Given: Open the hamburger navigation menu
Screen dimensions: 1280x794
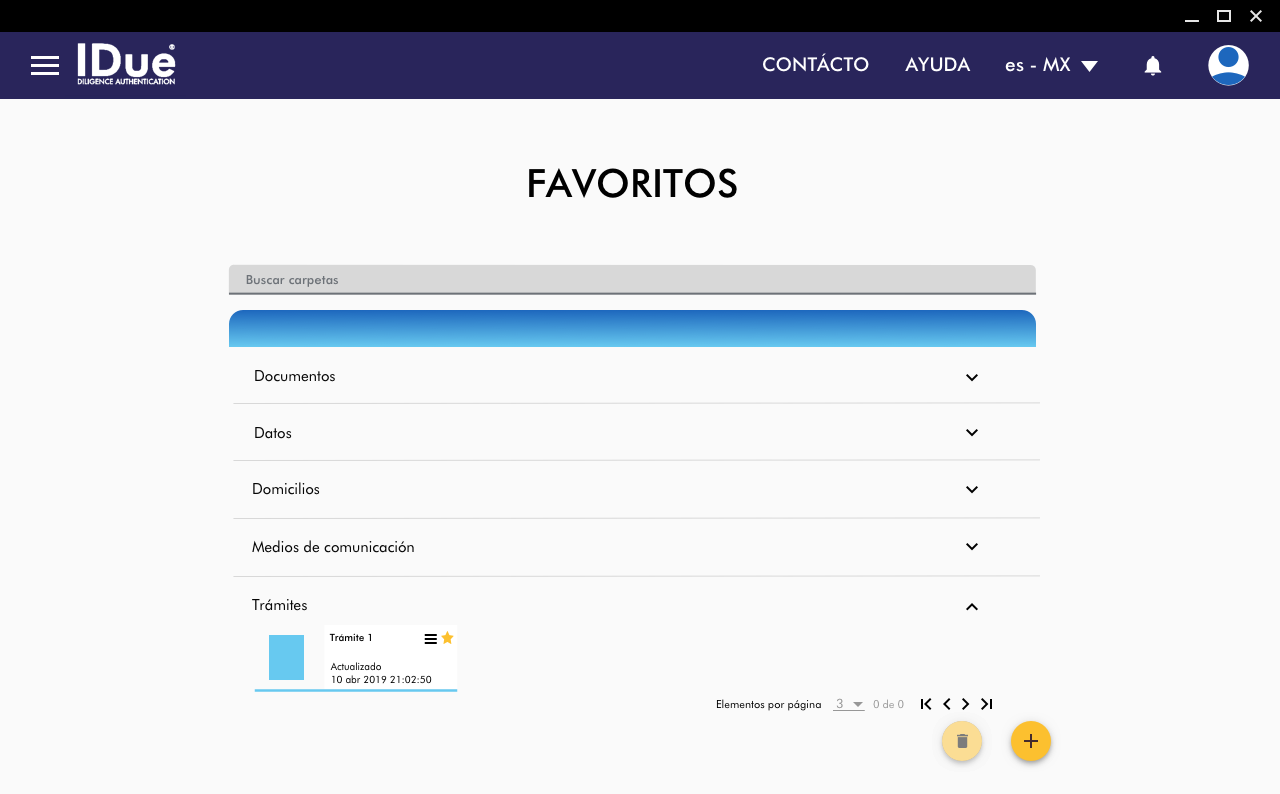Looking at the screenshot, I should [x=45, y=66].
